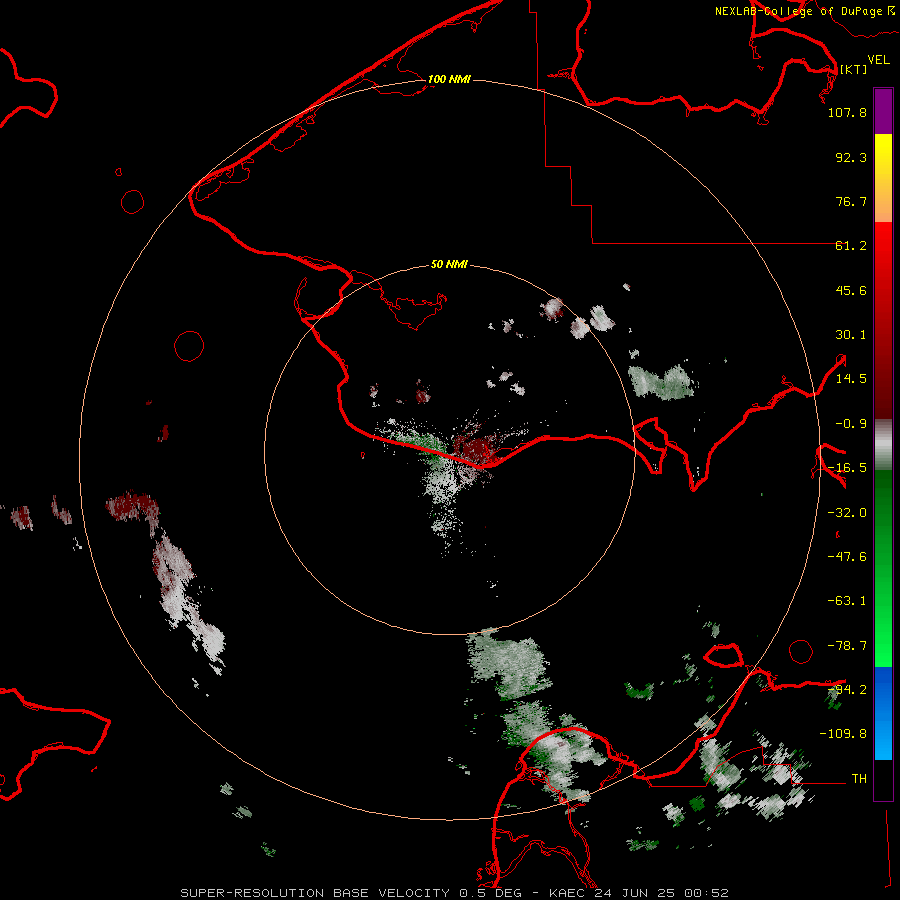Click the -16.5 velocity legend value
The width and height of the screenshot is (900, 900).
coord(847,468)
